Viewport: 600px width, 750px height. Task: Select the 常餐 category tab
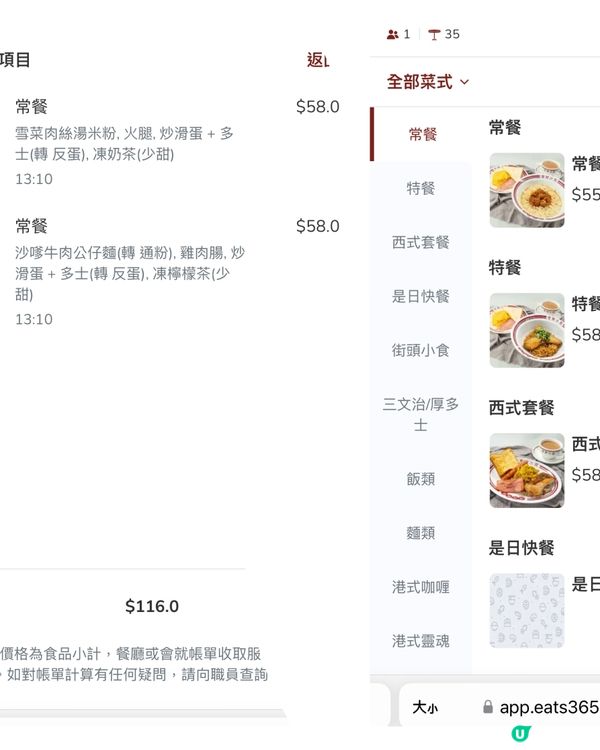[422, 134]
